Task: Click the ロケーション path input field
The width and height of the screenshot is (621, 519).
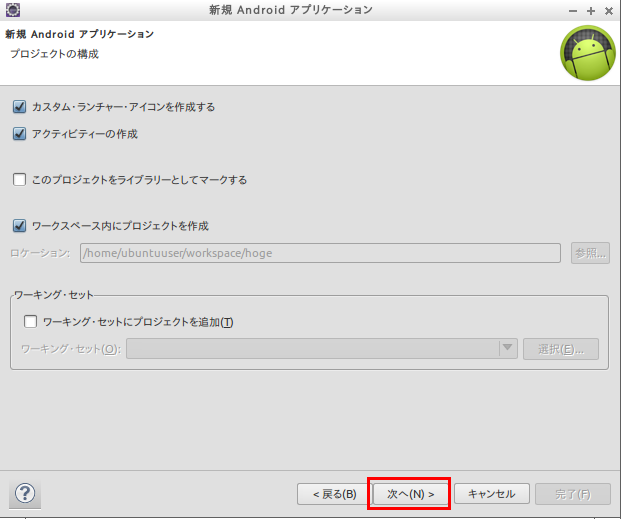Action: [320, 253]
